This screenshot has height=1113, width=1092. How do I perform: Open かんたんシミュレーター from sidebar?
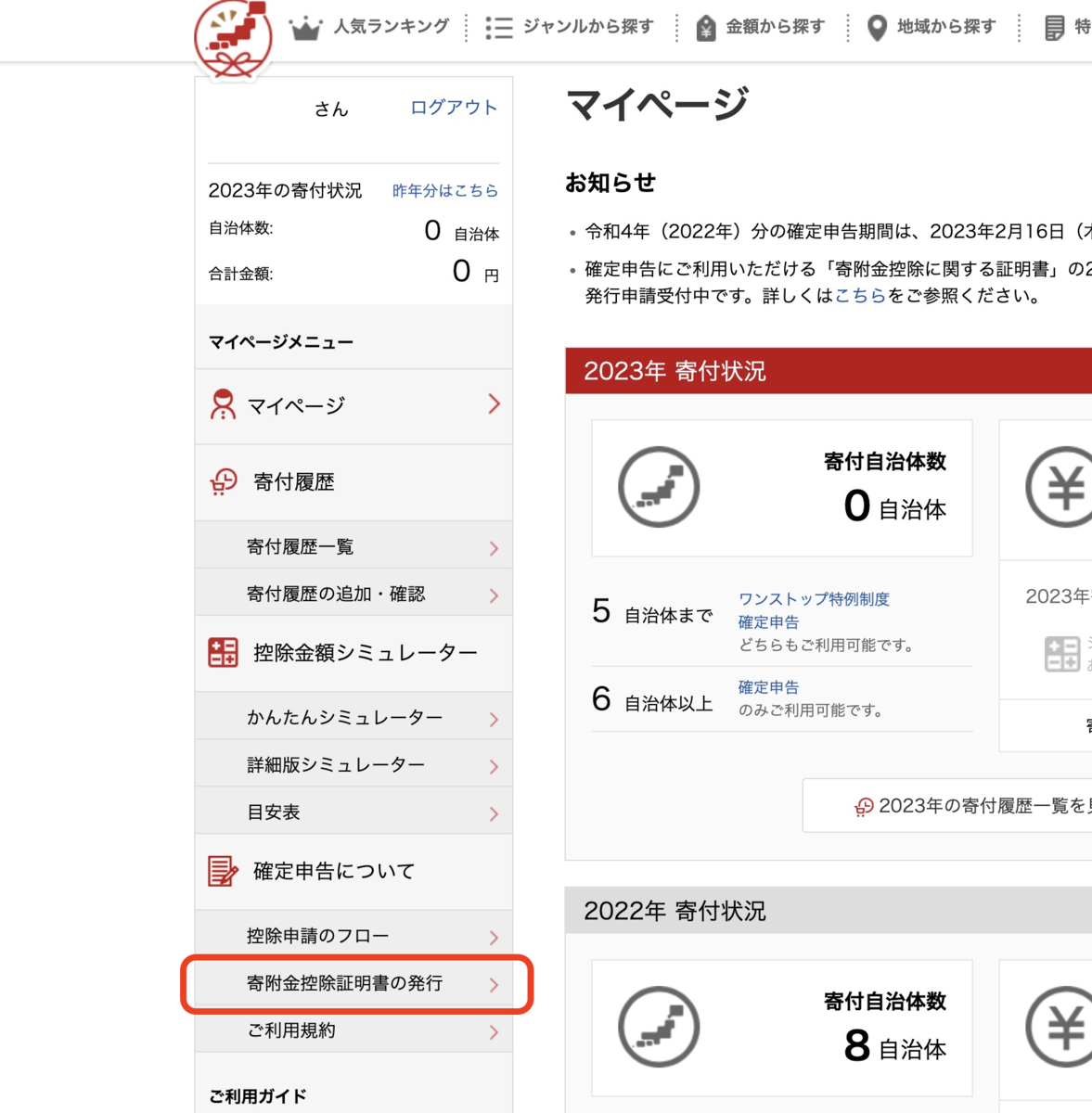(353, 717)
